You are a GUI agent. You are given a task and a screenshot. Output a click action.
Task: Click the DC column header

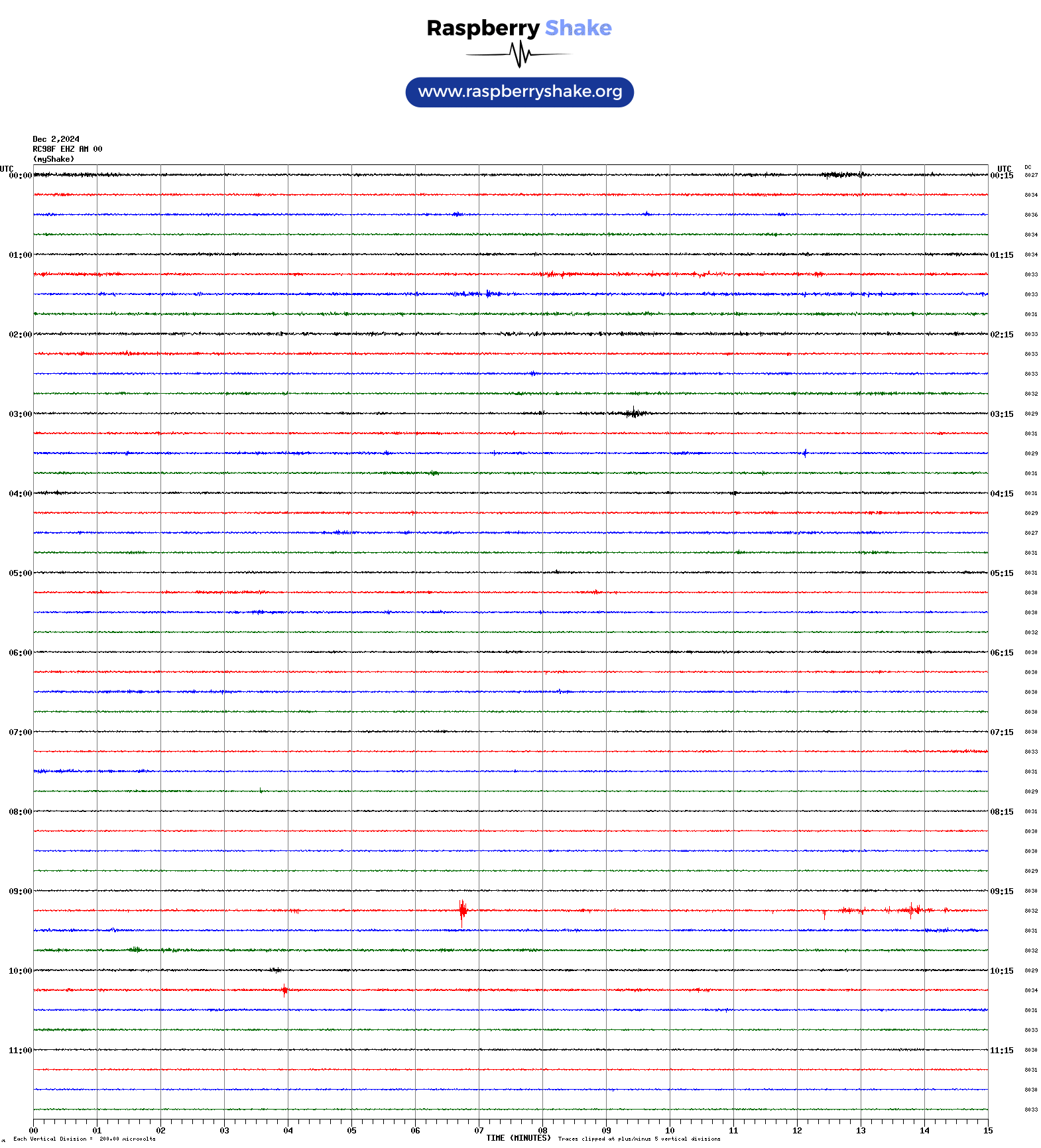click(1028, 167)
